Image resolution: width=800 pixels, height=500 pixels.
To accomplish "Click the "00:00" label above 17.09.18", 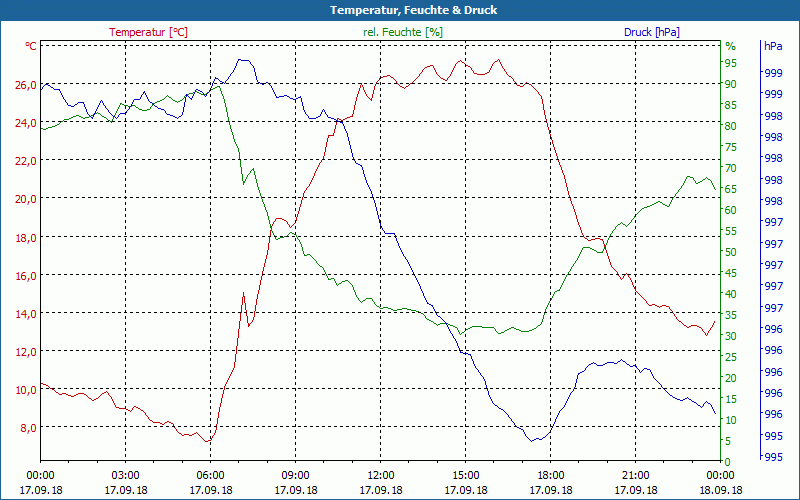I will click(40, 476).
